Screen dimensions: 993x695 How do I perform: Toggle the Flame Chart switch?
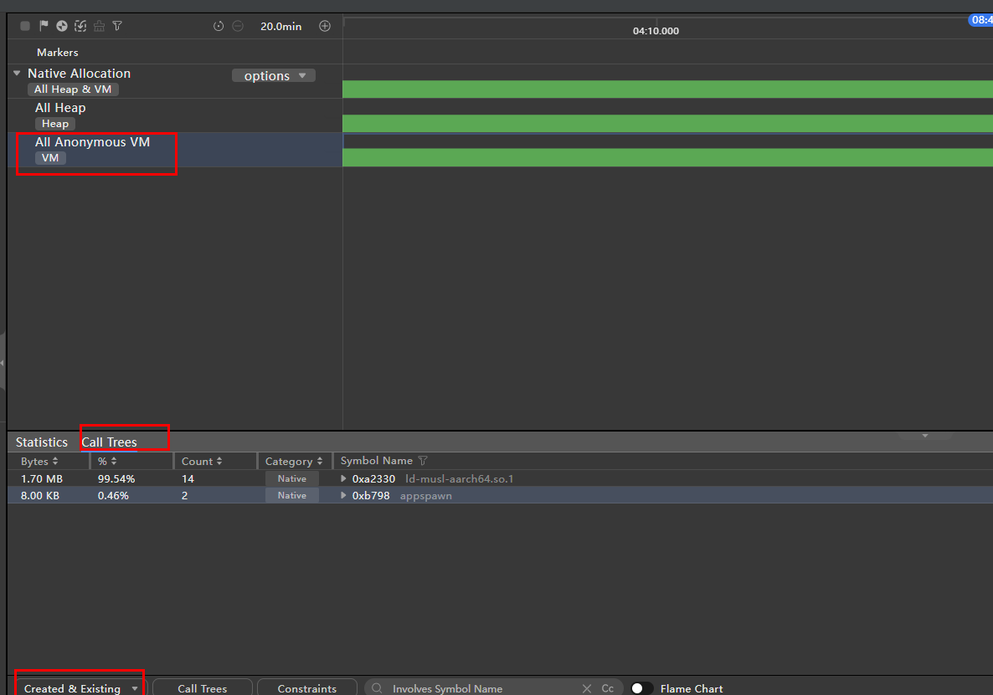(x=641, y=688)
